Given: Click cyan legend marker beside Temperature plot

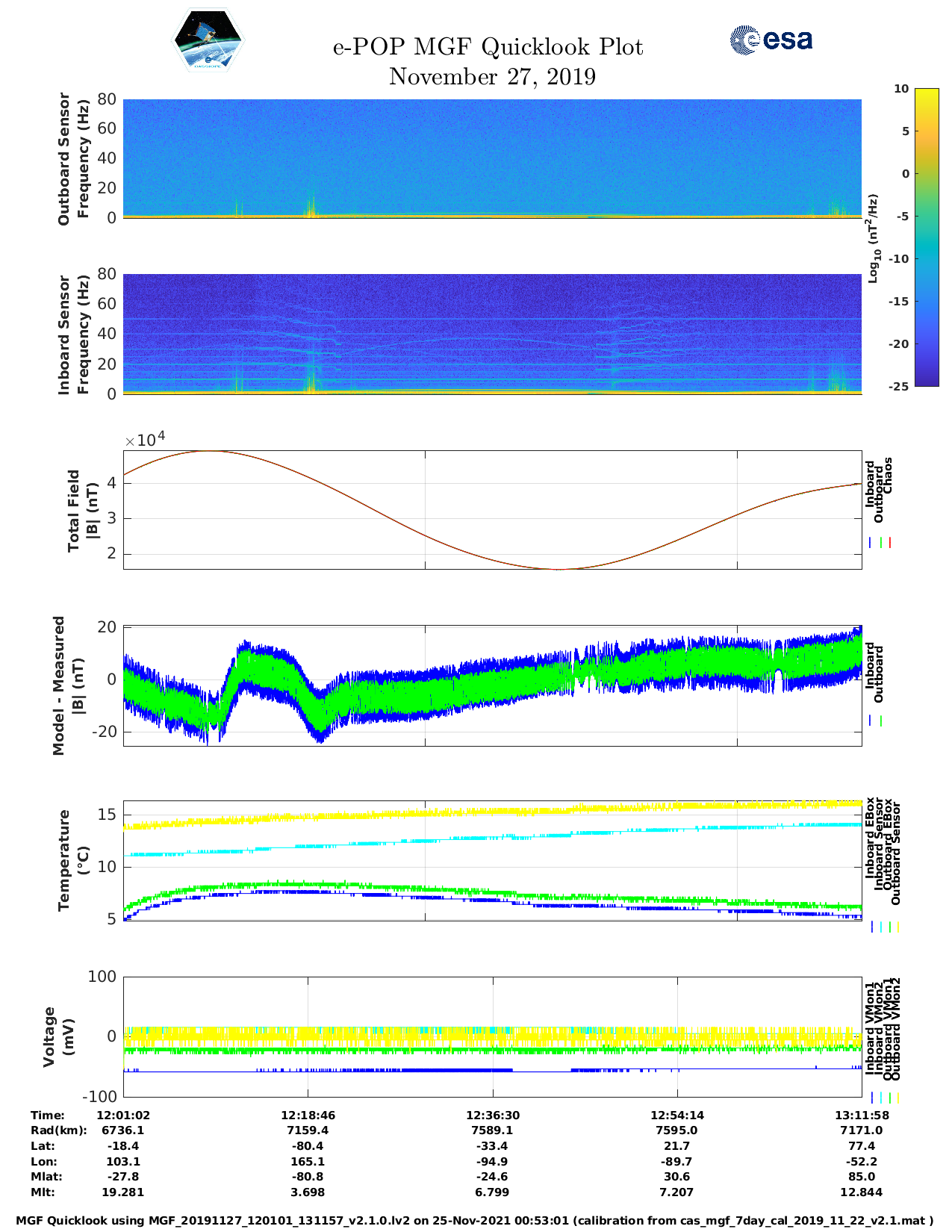Looking at the screenshot, I should point(881,927).
